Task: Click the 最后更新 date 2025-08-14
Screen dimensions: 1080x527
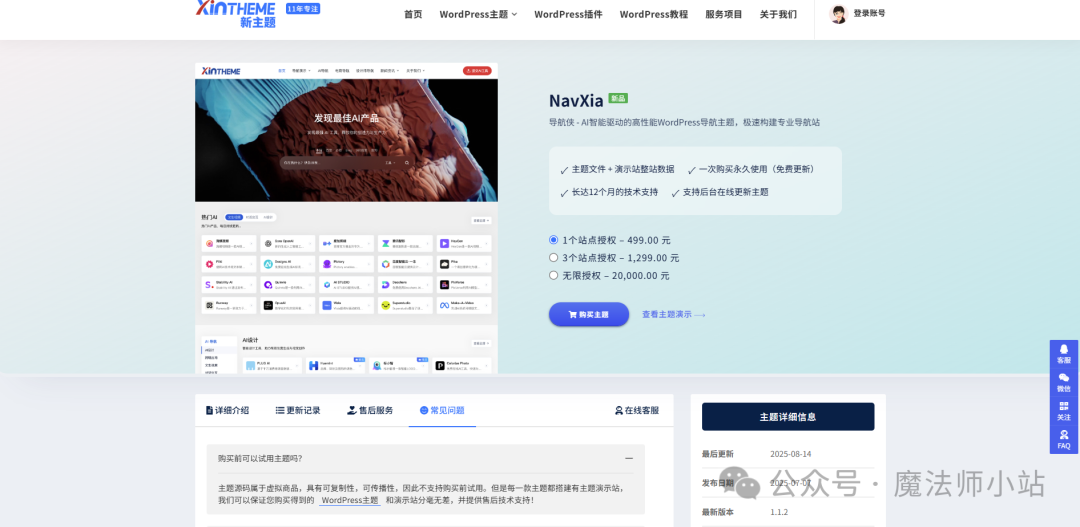Action: tap(791, 454)
